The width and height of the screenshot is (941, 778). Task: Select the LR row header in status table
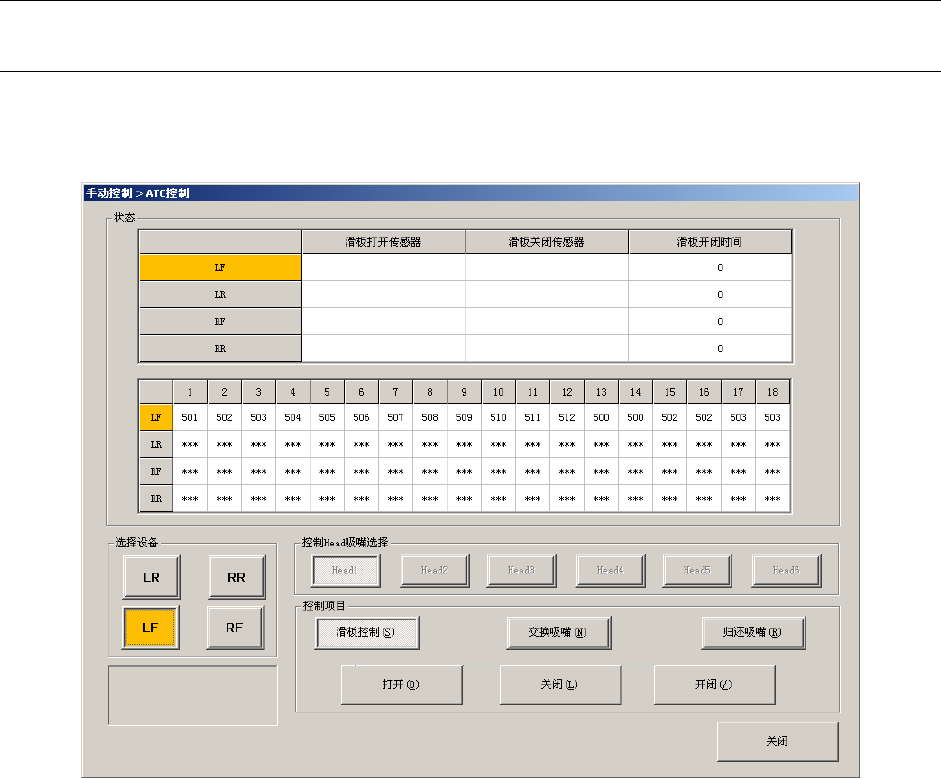[220, 295]
